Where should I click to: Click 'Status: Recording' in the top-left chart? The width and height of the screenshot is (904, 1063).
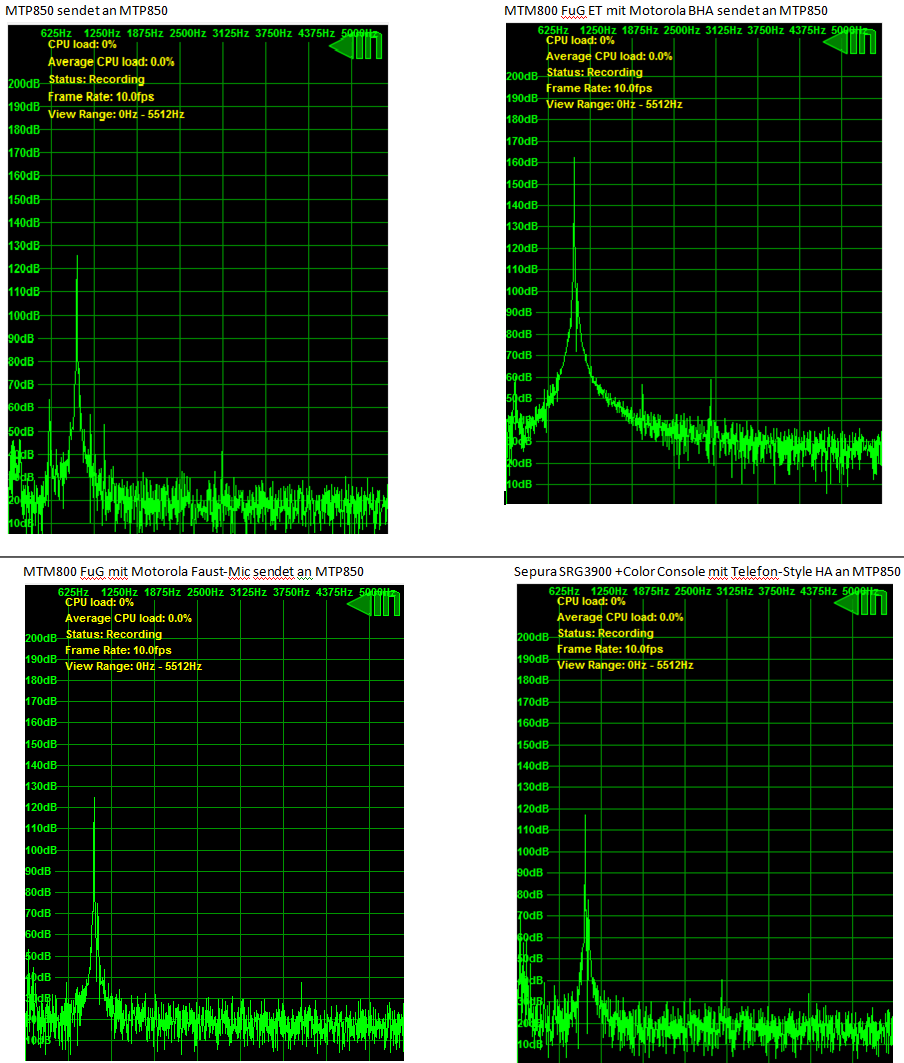coord(96,79)
